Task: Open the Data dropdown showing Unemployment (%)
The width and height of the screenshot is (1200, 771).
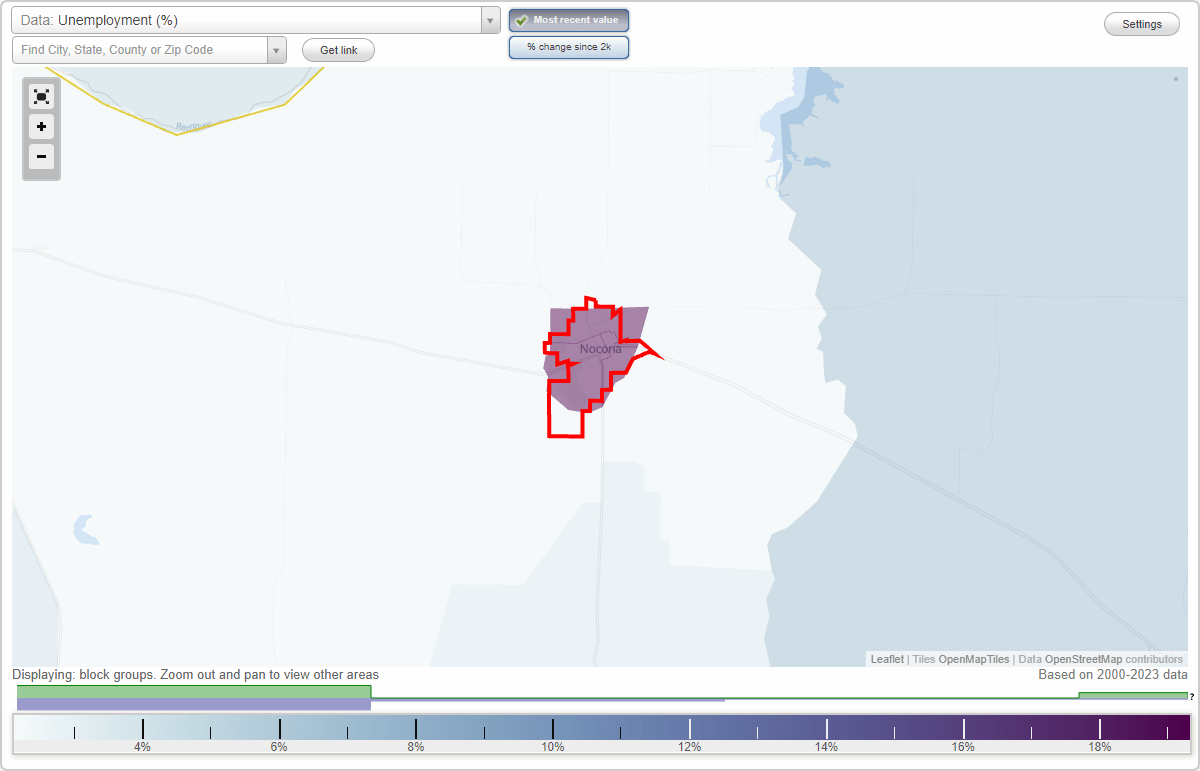Action: pyautogui.click(x=250, y=20)
